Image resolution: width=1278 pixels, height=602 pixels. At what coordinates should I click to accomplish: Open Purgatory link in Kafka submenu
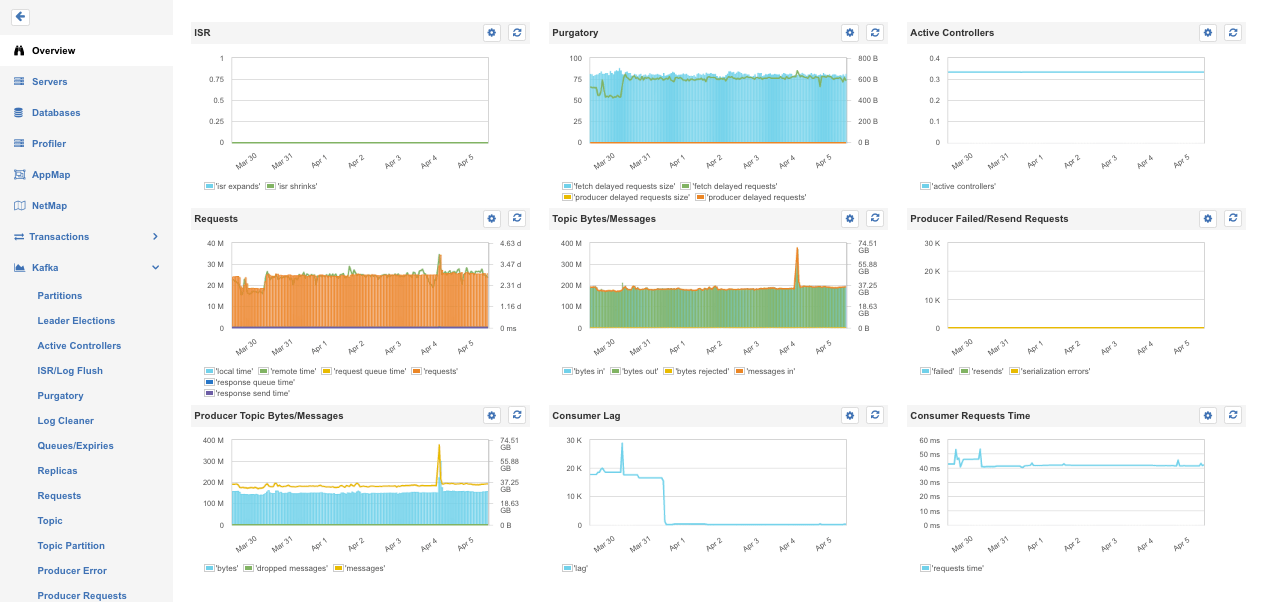pos(60,396)
